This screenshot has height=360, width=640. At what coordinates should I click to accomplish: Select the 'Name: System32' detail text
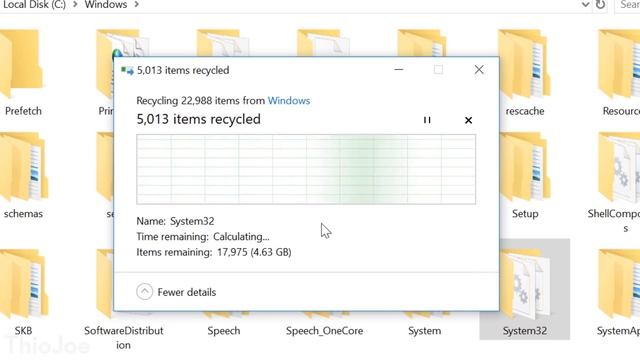point(175,221)
